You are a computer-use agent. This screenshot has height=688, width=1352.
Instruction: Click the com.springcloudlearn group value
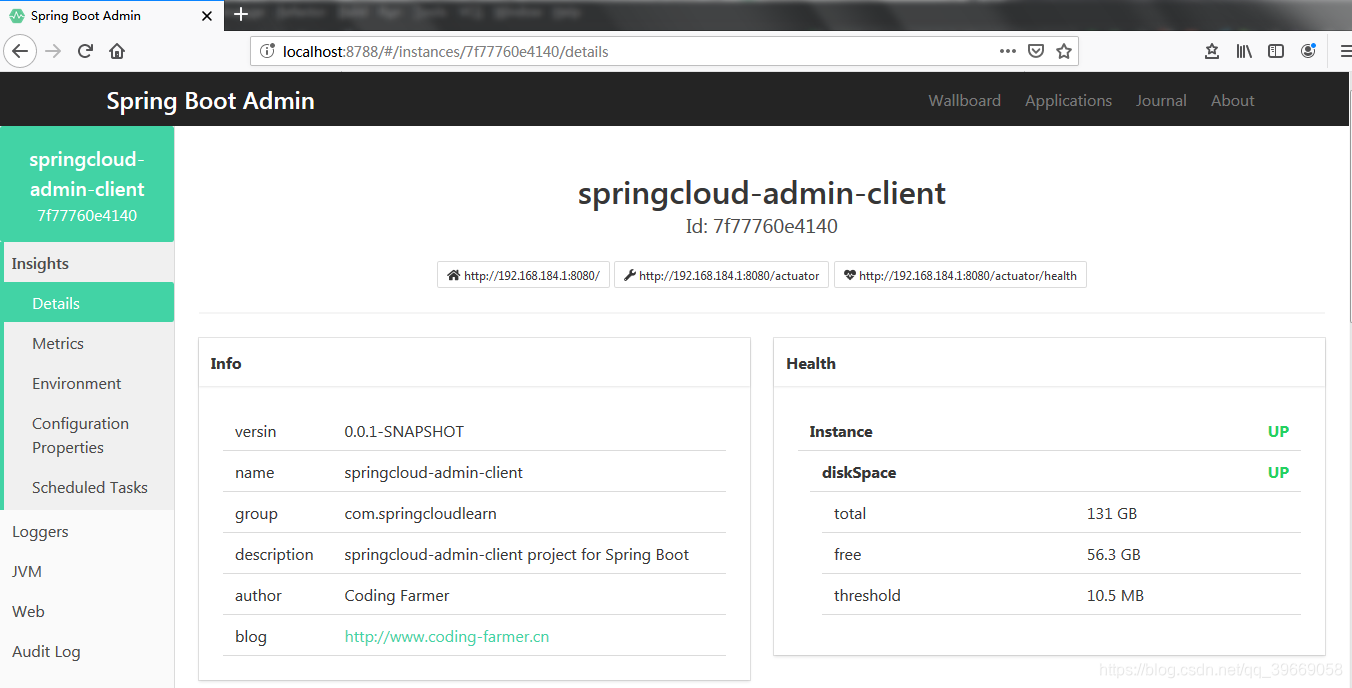420,513
